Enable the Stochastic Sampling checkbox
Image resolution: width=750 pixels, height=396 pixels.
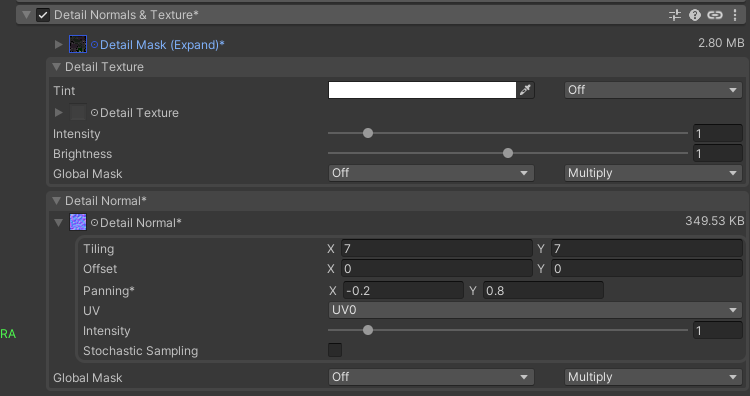click(335, 350)
